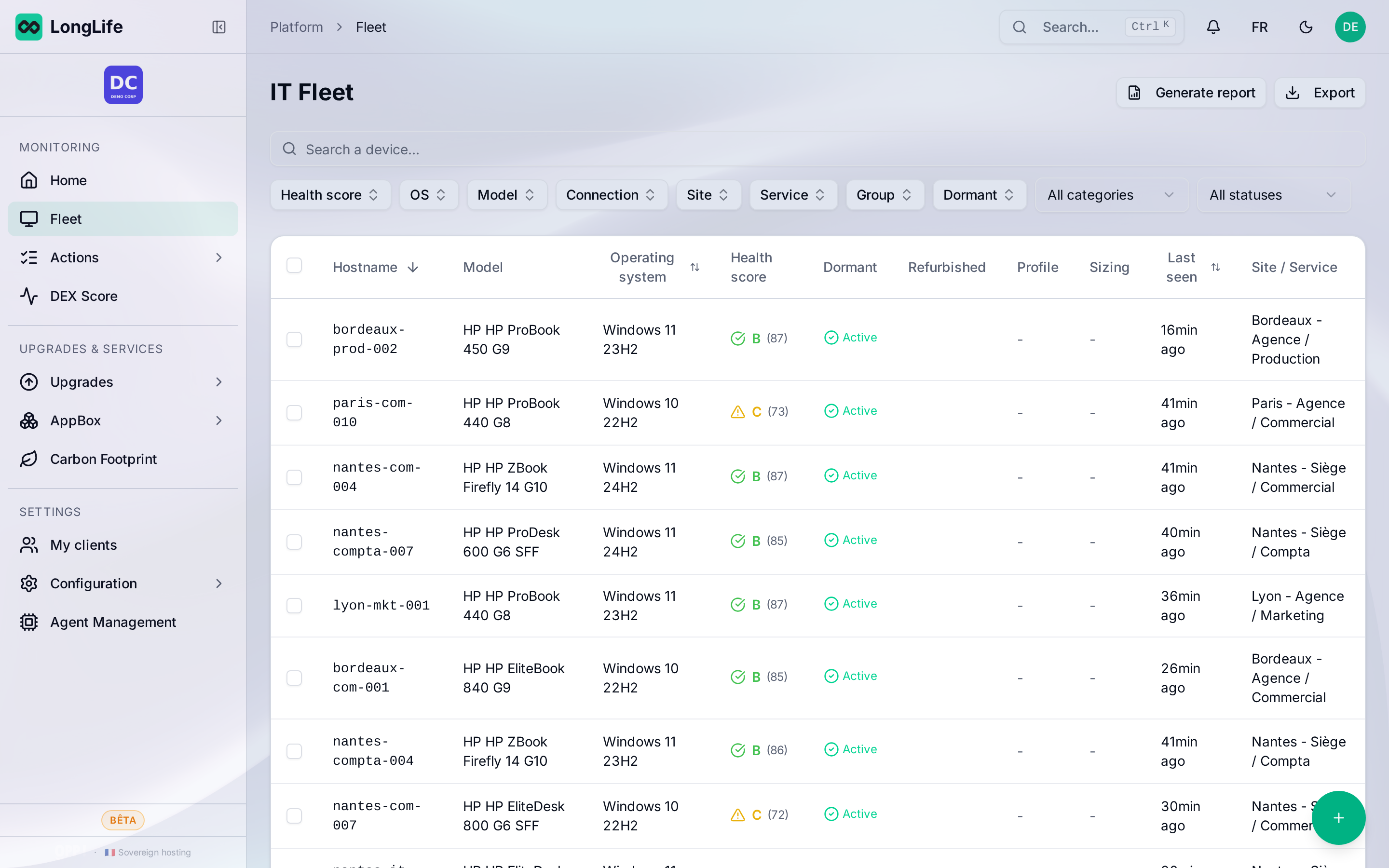Select the nantes-com-007 row checkbox
The height and width of the screenshot is (868, 1389).
pyautogui.click(x=294, y=816)
